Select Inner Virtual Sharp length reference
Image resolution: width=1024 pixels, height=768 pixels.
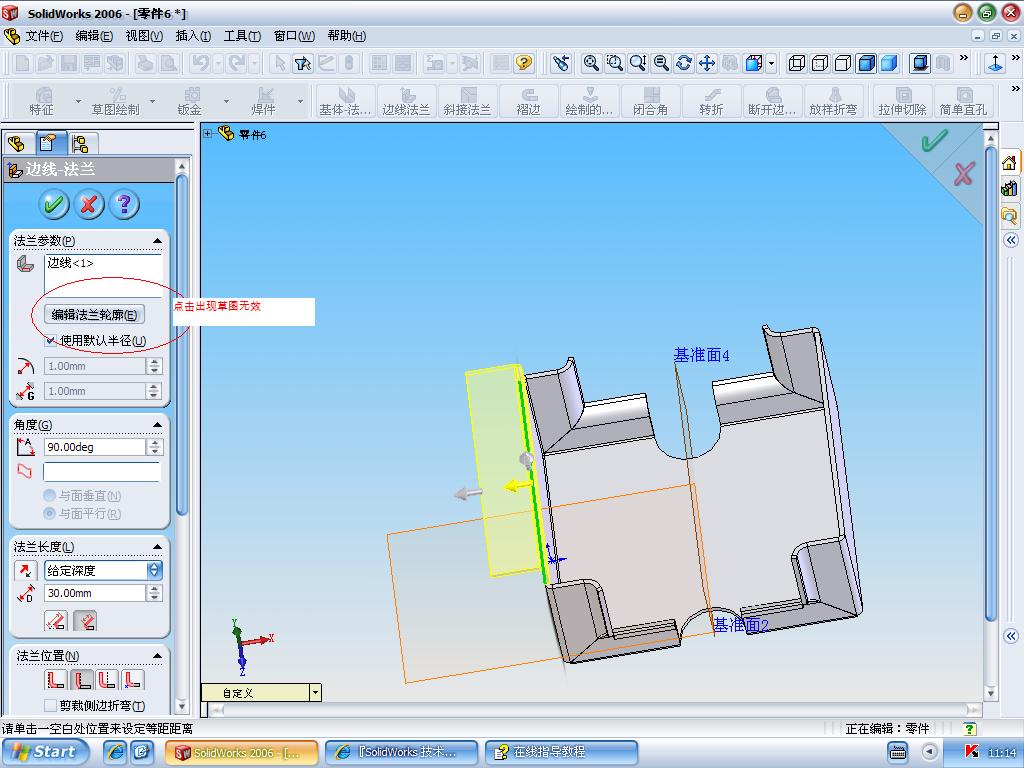[85, 620]
